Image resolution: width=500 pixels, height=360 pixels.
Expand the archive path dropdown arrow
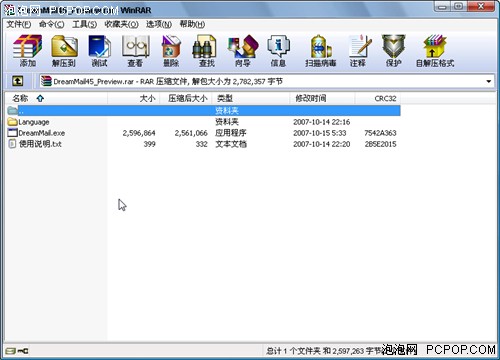[x=489, y=81]
